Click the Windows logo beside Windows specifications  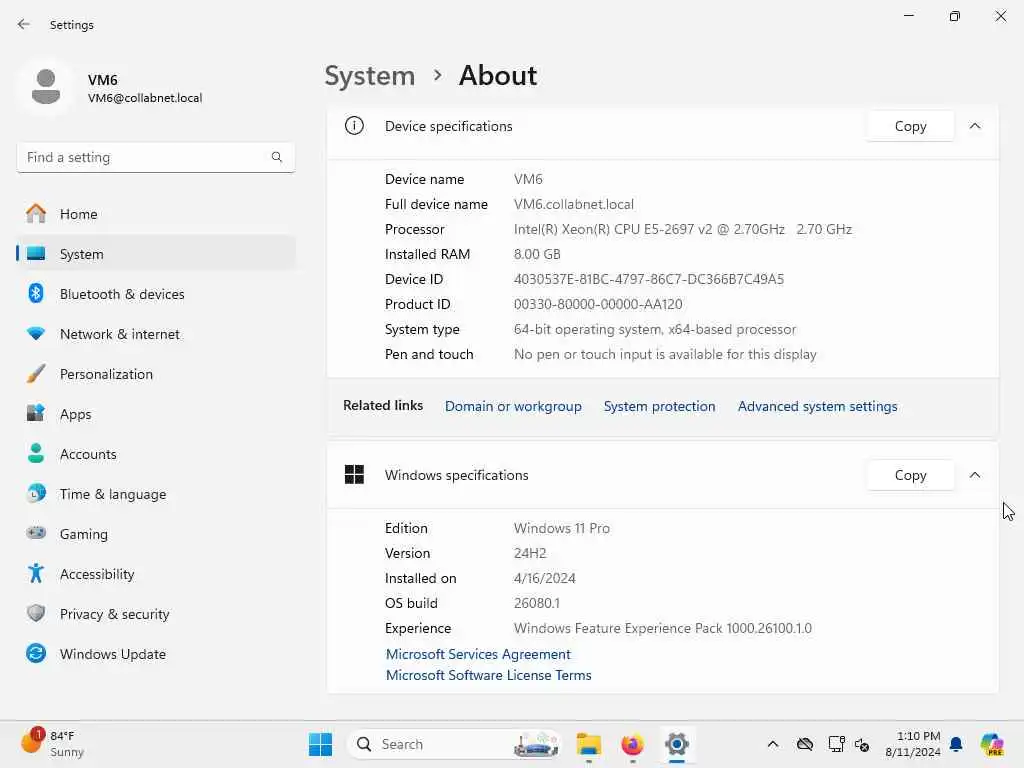tap(354, 474)
